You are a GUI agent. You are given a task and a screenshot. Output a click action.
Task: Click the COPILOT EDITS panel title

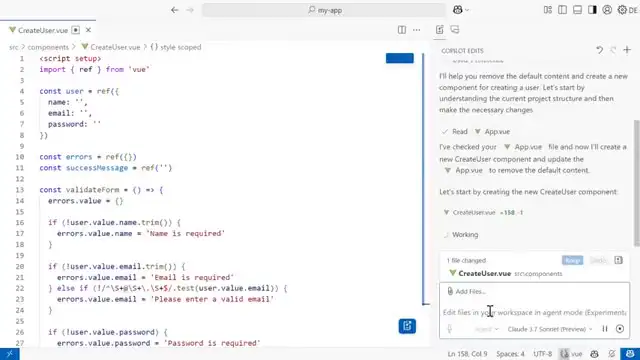[x=462, y=51]
